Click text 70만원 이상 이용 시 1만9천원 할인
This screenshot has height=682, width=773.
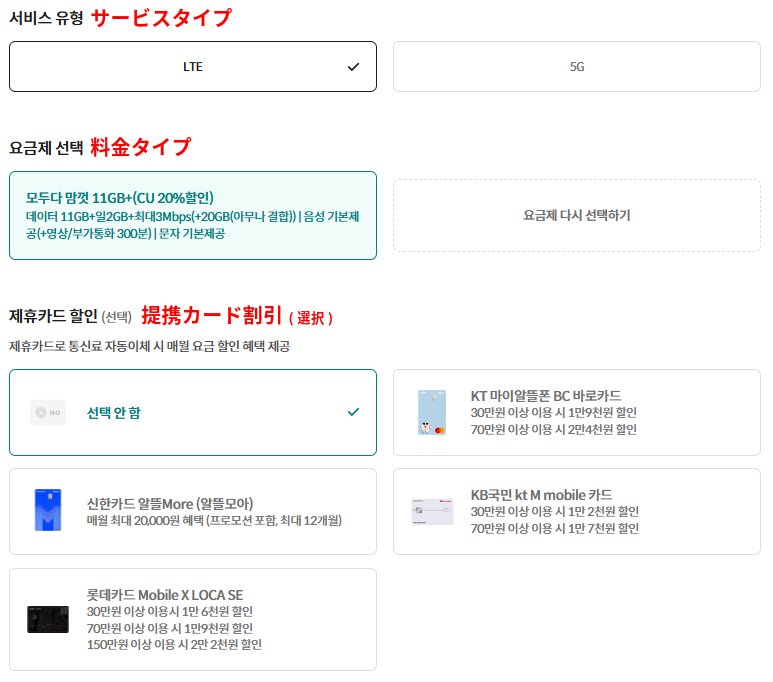(x=170, y=628)
